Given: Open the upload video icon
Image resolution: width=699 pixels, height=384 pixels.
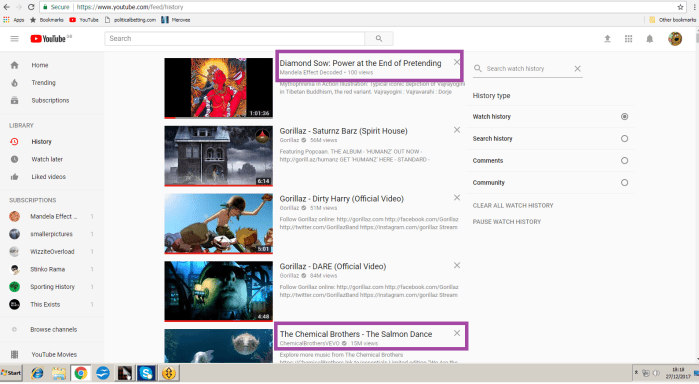Looking at the screenshot, I should 607,39.
